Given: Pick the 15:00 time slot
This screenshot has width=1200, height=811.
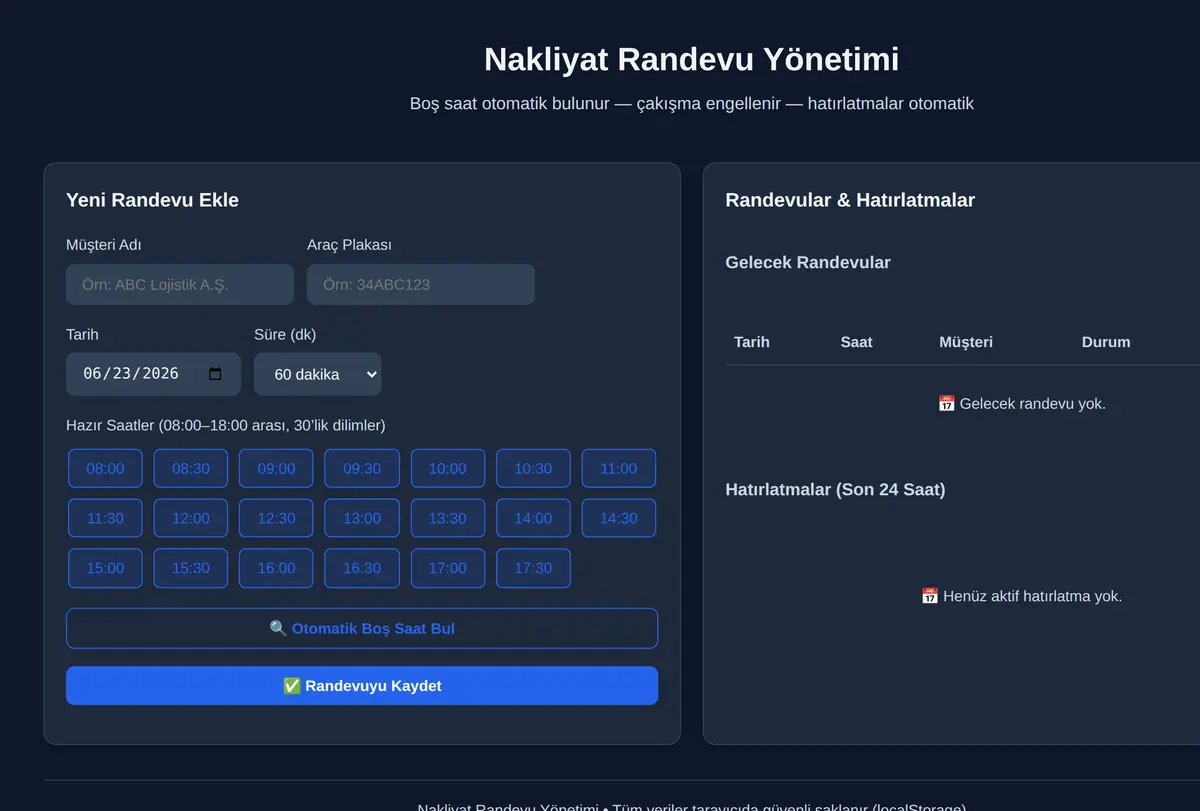Looking at the screenshot, I should [x=105, y=568].
